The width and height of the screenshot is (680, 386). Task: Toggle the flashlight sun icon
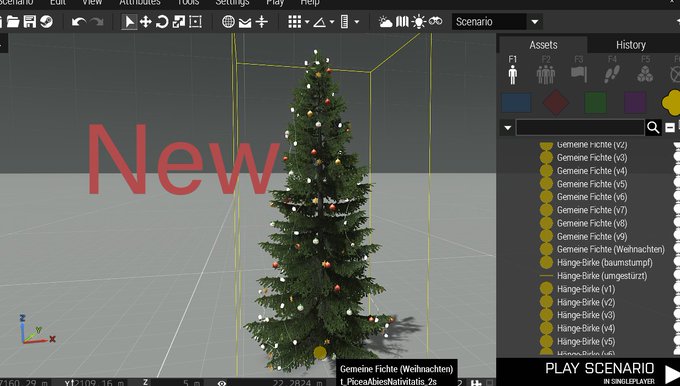click(x=419, y=22)
